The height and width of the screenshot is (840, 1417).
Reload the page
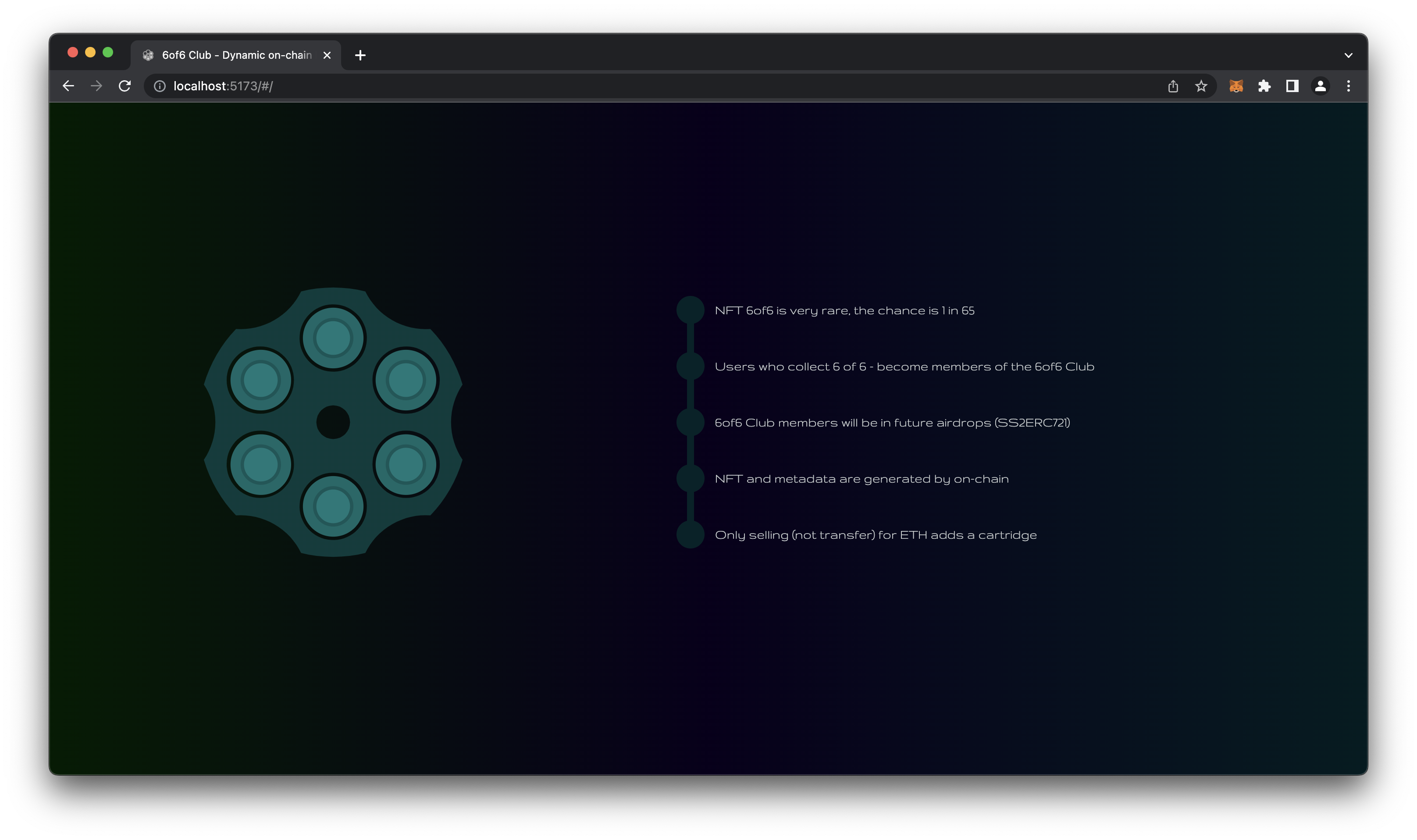pos(125,86)
